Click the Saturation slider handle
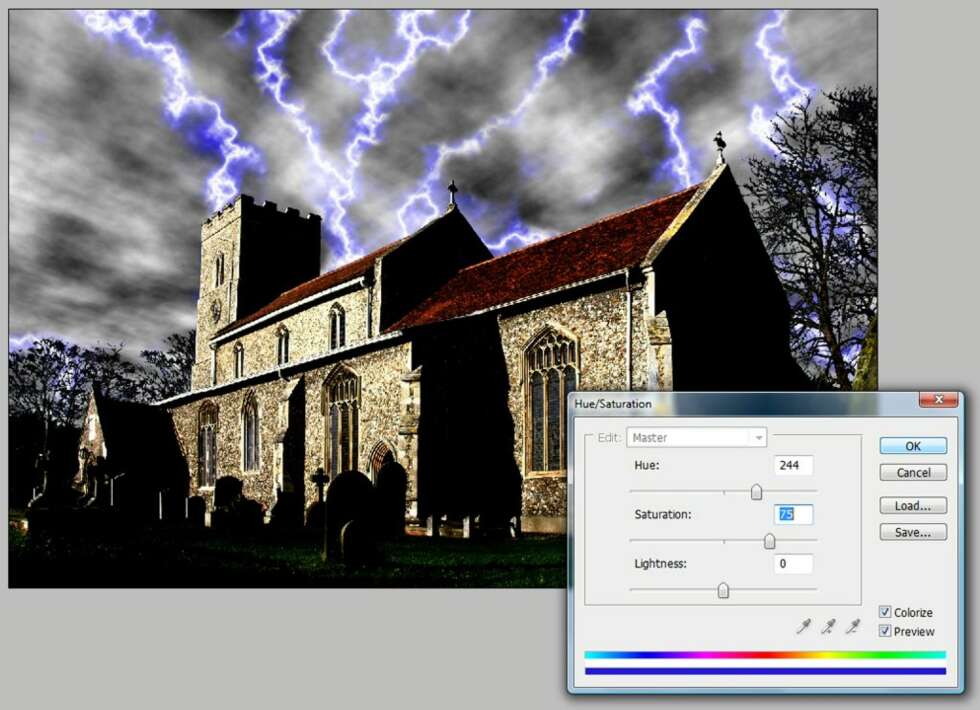The height and width of the screenshot is (710, 980). 769,541
